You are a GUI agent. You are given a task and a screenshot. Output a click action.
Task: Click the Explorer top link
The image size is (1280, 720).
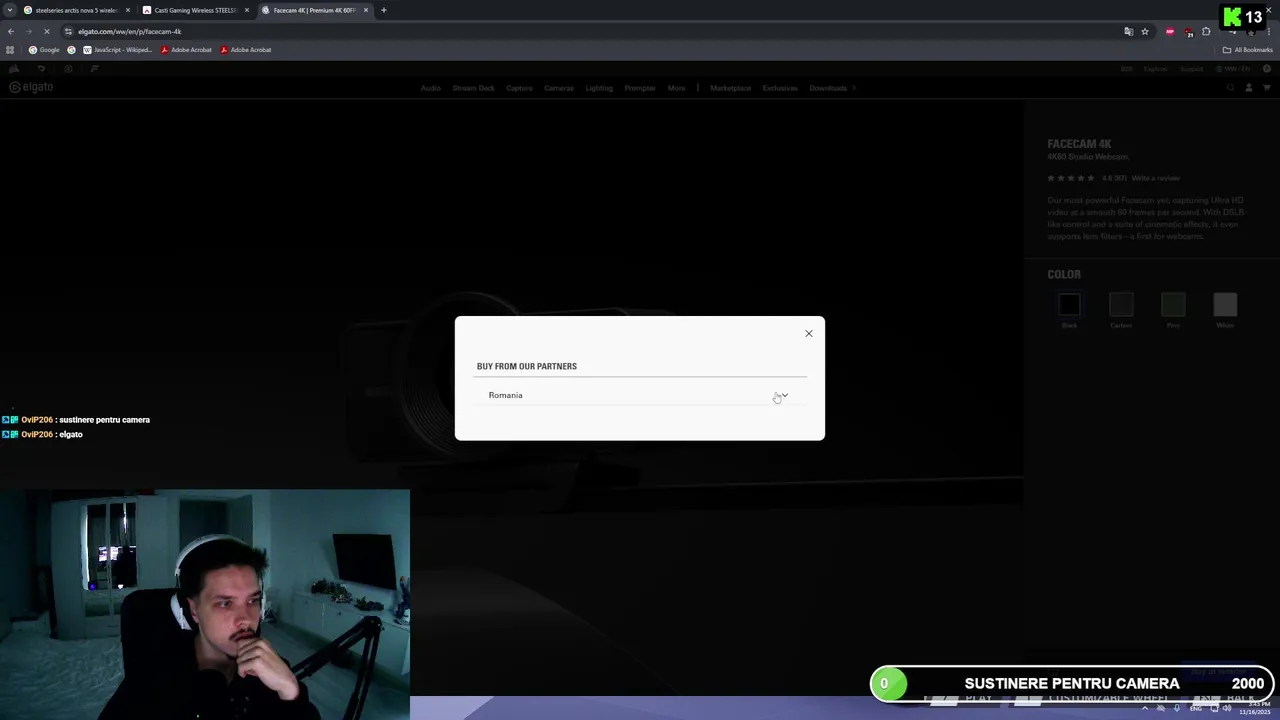tap(1155, 69)
